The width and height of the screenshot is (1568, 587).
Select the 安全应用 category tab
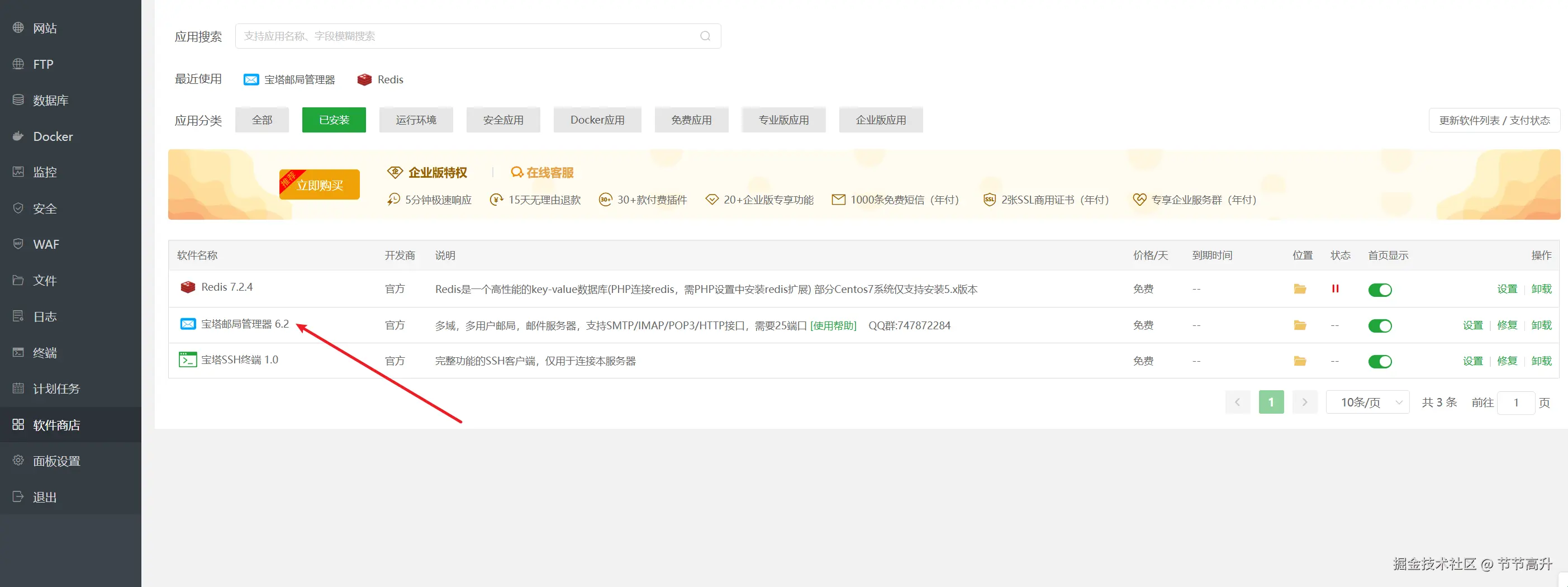pyautogui.click(x=503, y=120)
